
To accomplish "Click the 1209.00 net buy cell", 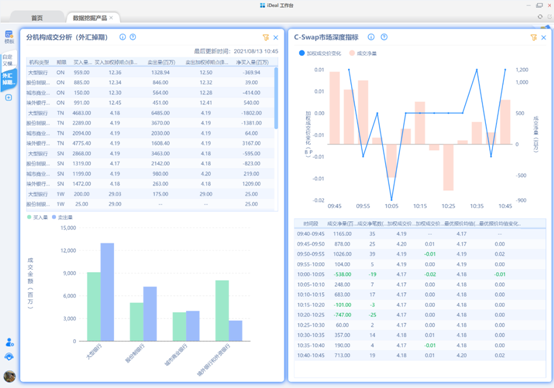I will [252, 184].
